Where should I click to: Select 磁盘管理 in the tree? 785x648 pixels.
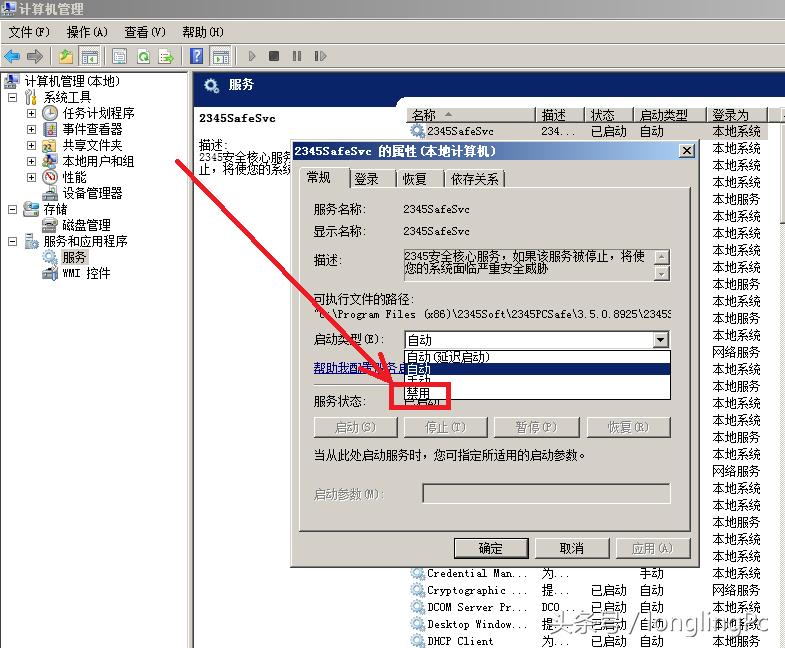tap(86, 225)
